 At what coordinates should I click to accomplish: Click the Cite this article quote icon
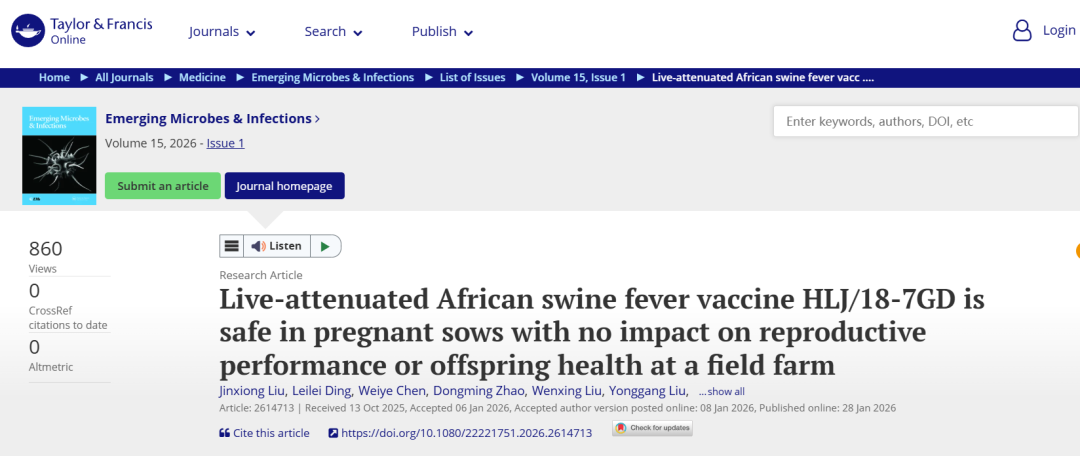[x=225, y=433]
